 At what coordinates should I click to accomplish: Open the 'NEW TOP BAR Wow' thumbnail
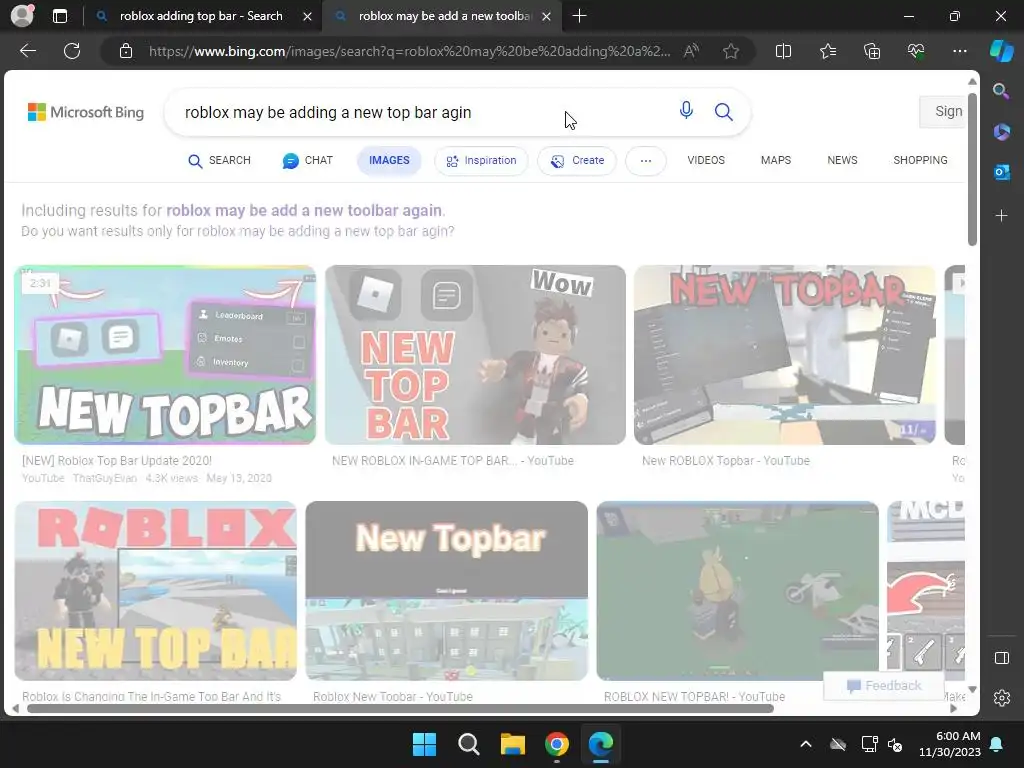475,355
